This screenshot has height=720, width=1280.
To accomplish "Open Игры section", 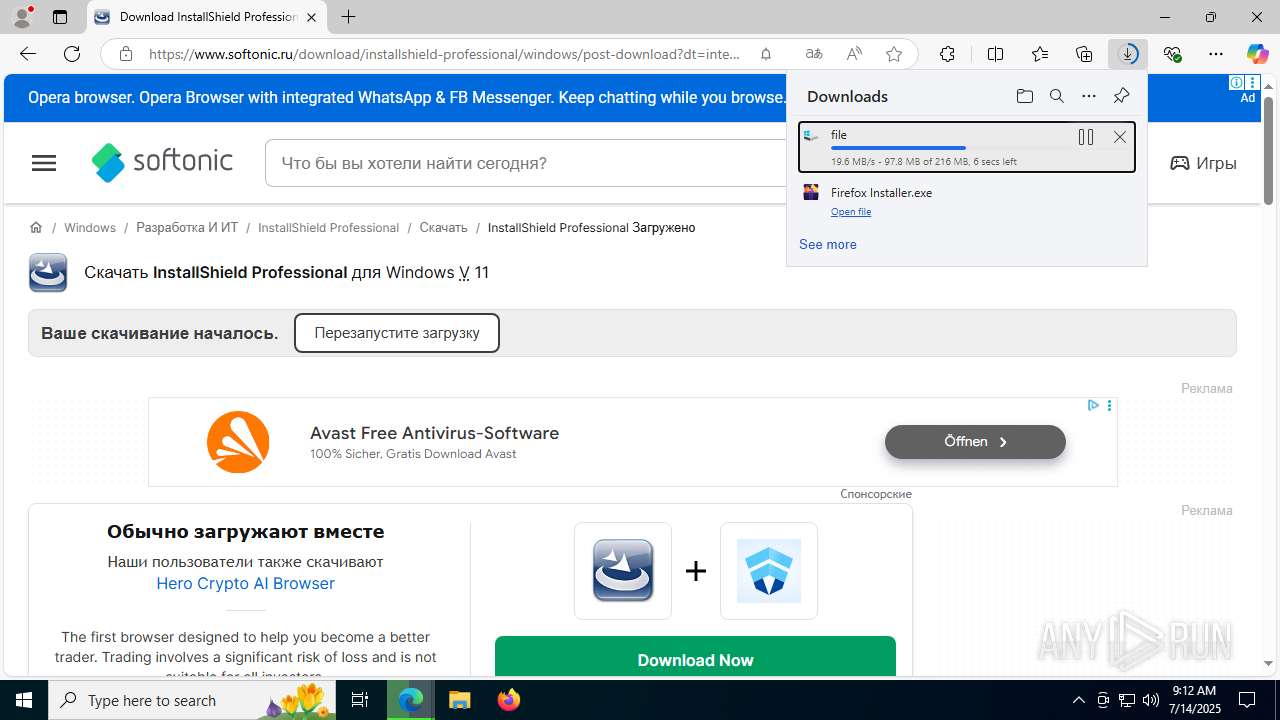I will tap(1203, 163).
